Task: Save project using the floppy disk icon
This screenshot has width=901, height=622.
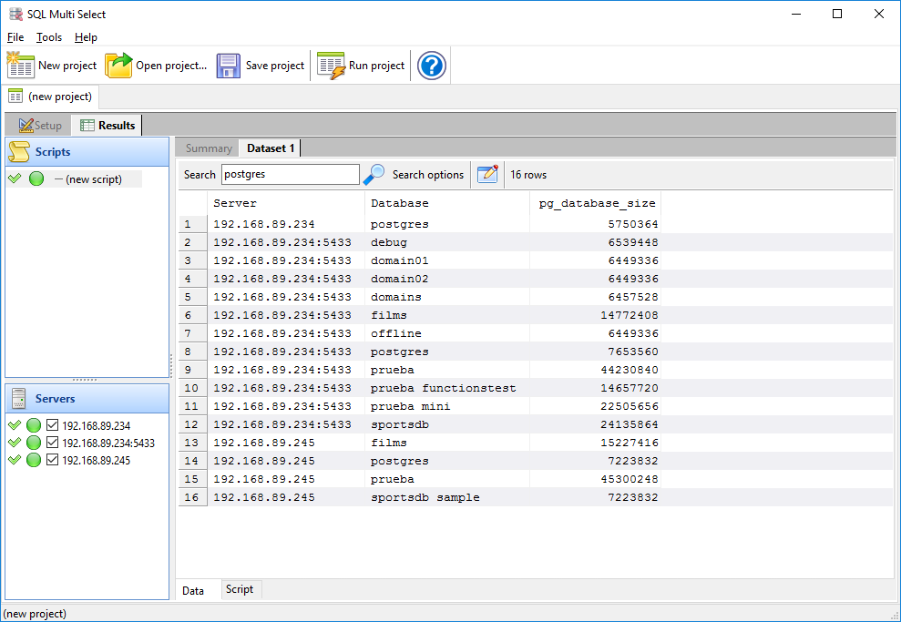Action: pyautogui.click(x=229, y=66)
